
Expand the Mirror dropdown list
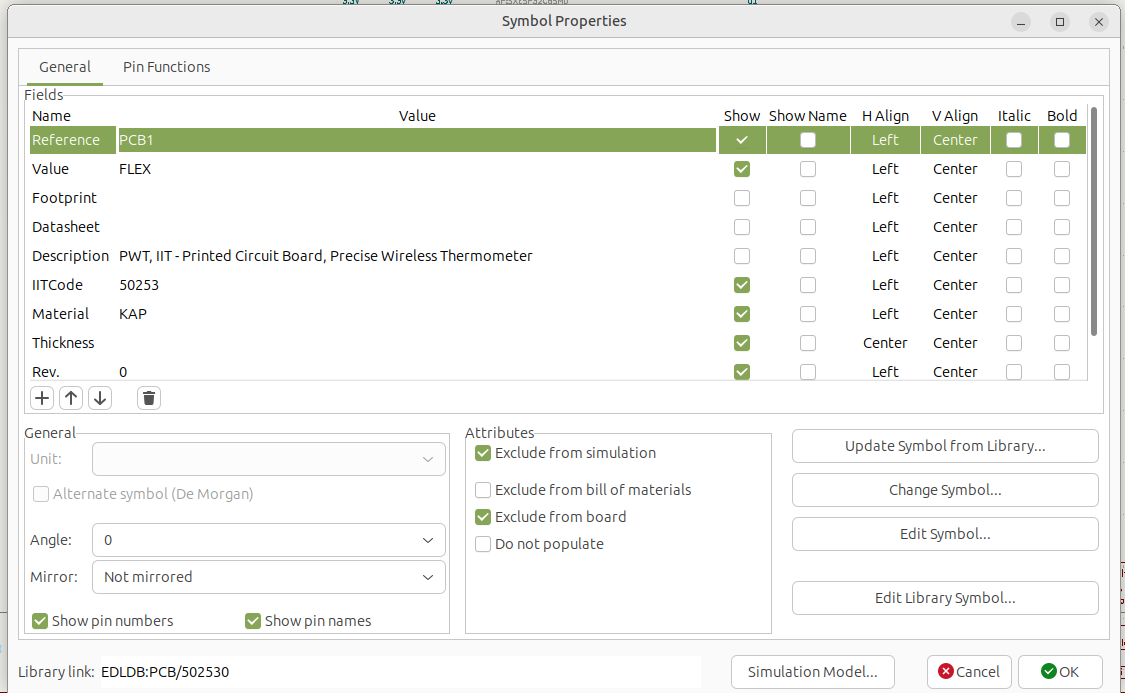(268, 577)
